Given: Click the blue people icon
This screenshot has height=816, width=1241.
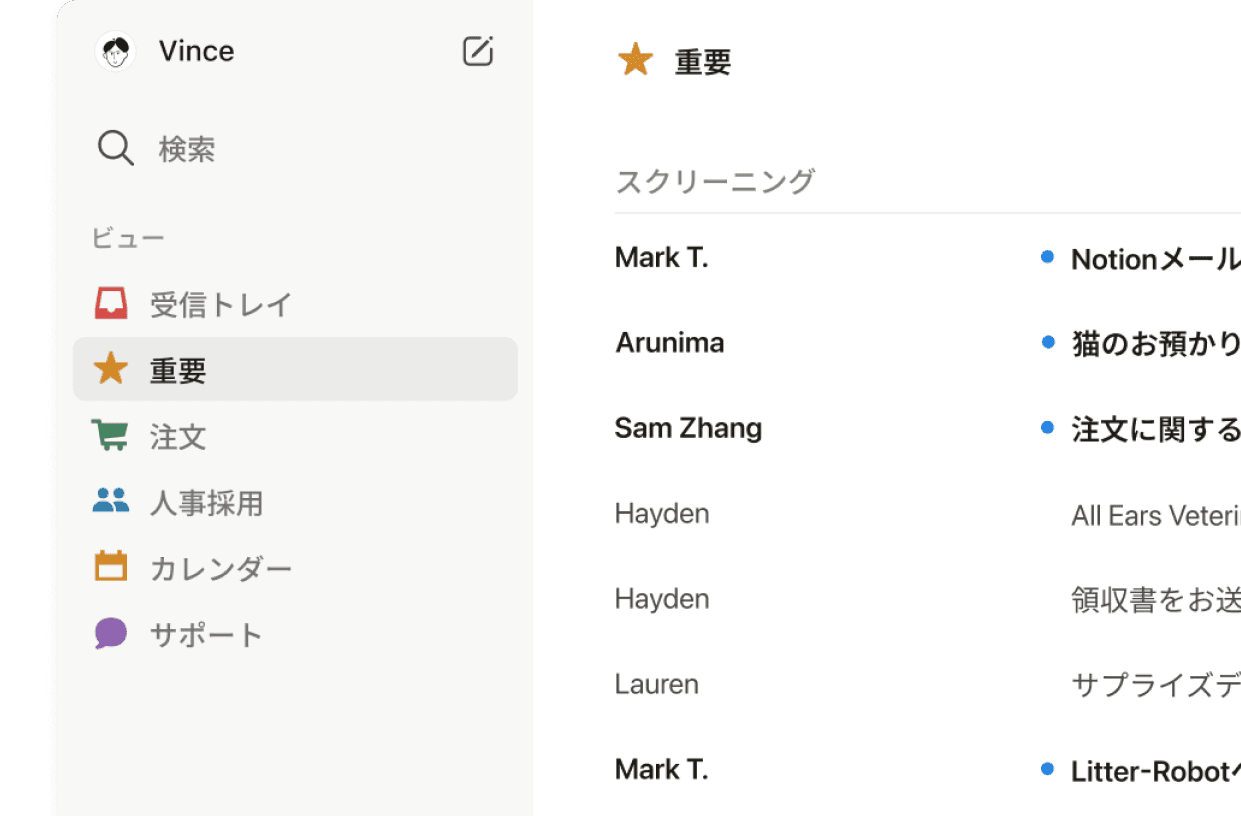Looking at the screenshot, I should (x=111, y=501).
